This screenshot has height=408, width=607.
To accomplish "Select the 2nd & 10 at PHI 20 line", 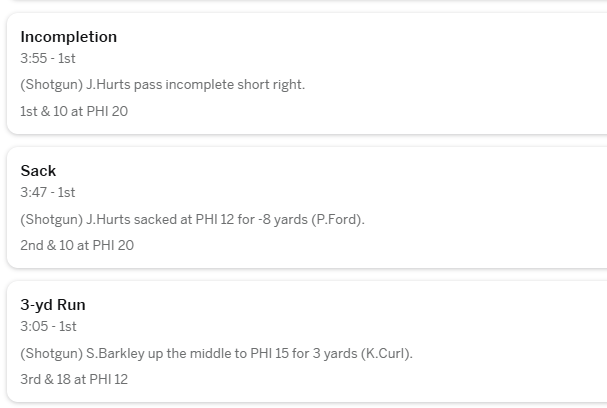I will pyautogui.click(x=77, y=245).
